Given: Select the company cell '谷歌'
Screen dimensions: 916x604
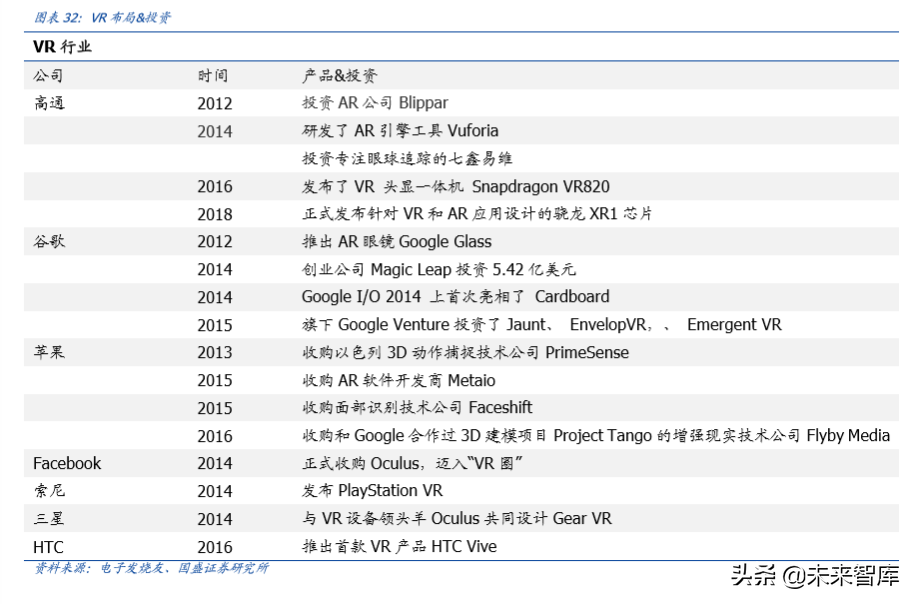Looking at the screenshot, I should [49, 241].
